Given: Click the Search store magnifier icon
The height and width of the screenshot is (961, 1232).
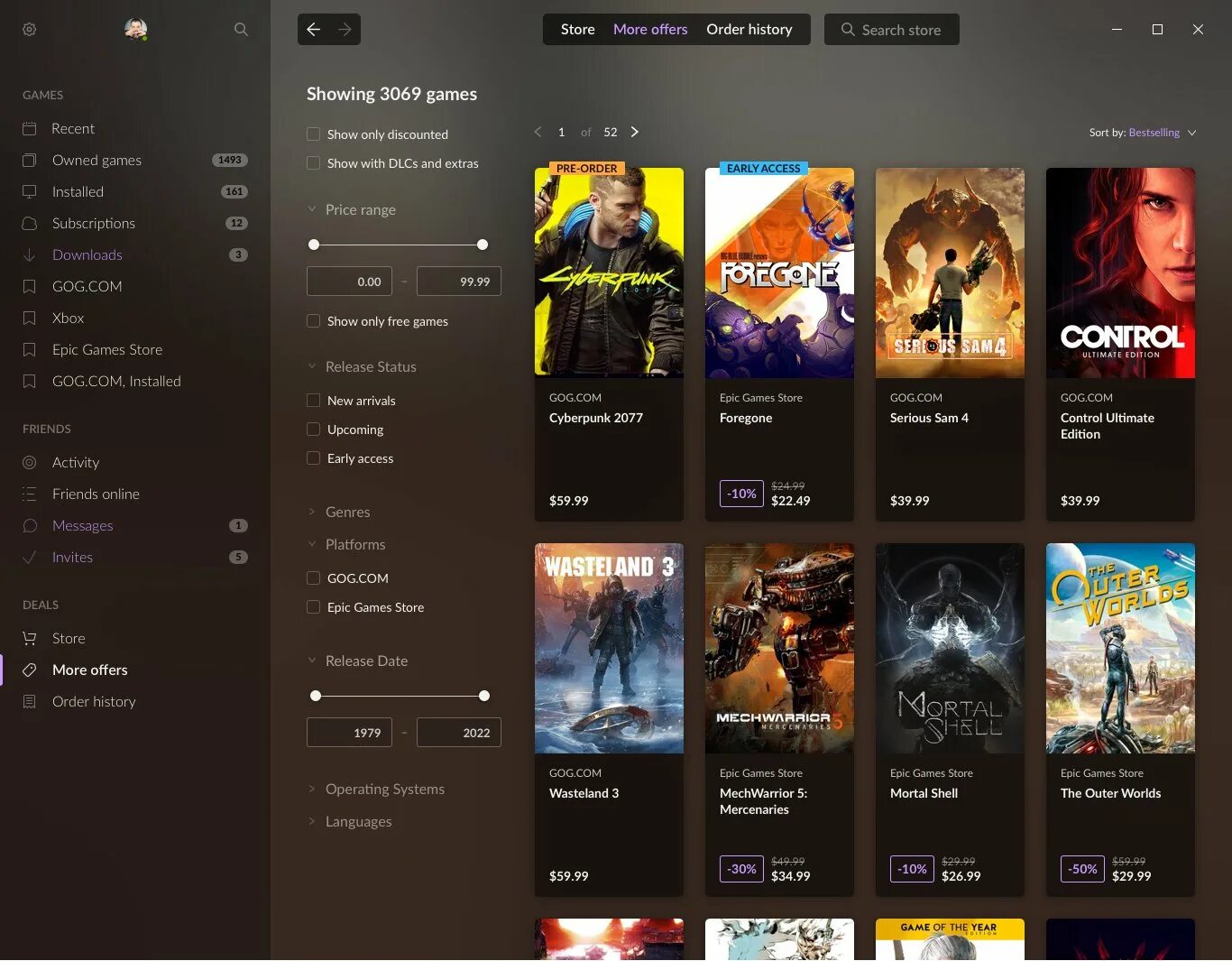Looking at the screenshot, I should click(848, 30).
